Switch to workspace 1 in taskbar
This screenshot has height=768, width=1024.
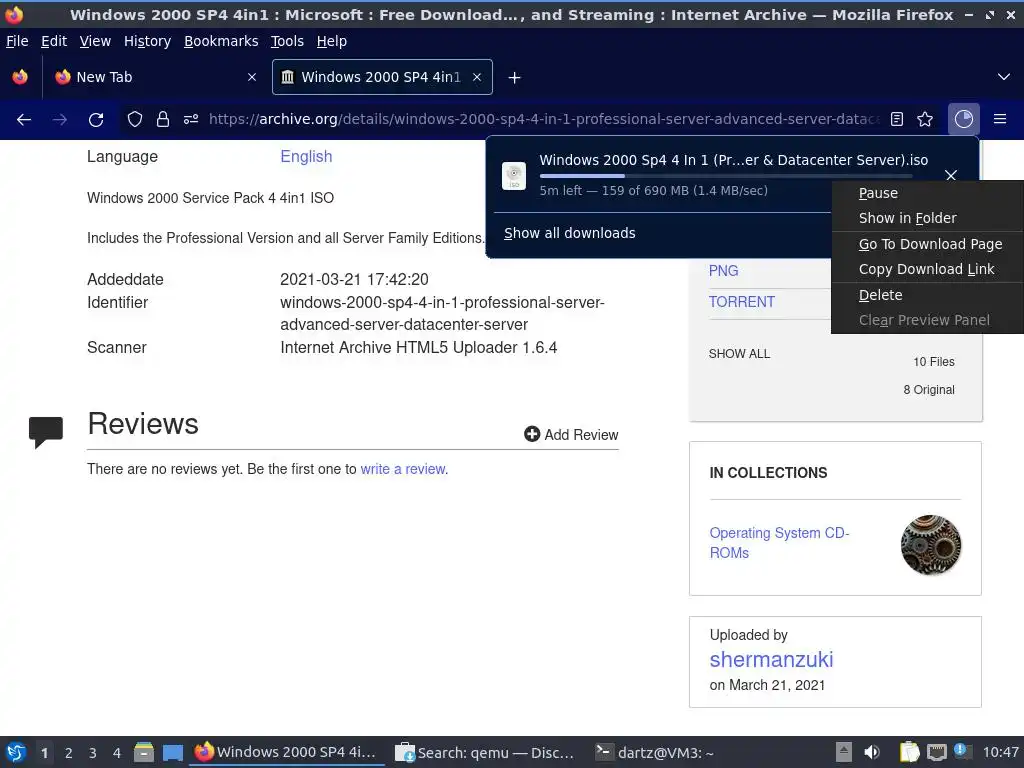click(x=44, y=753)
